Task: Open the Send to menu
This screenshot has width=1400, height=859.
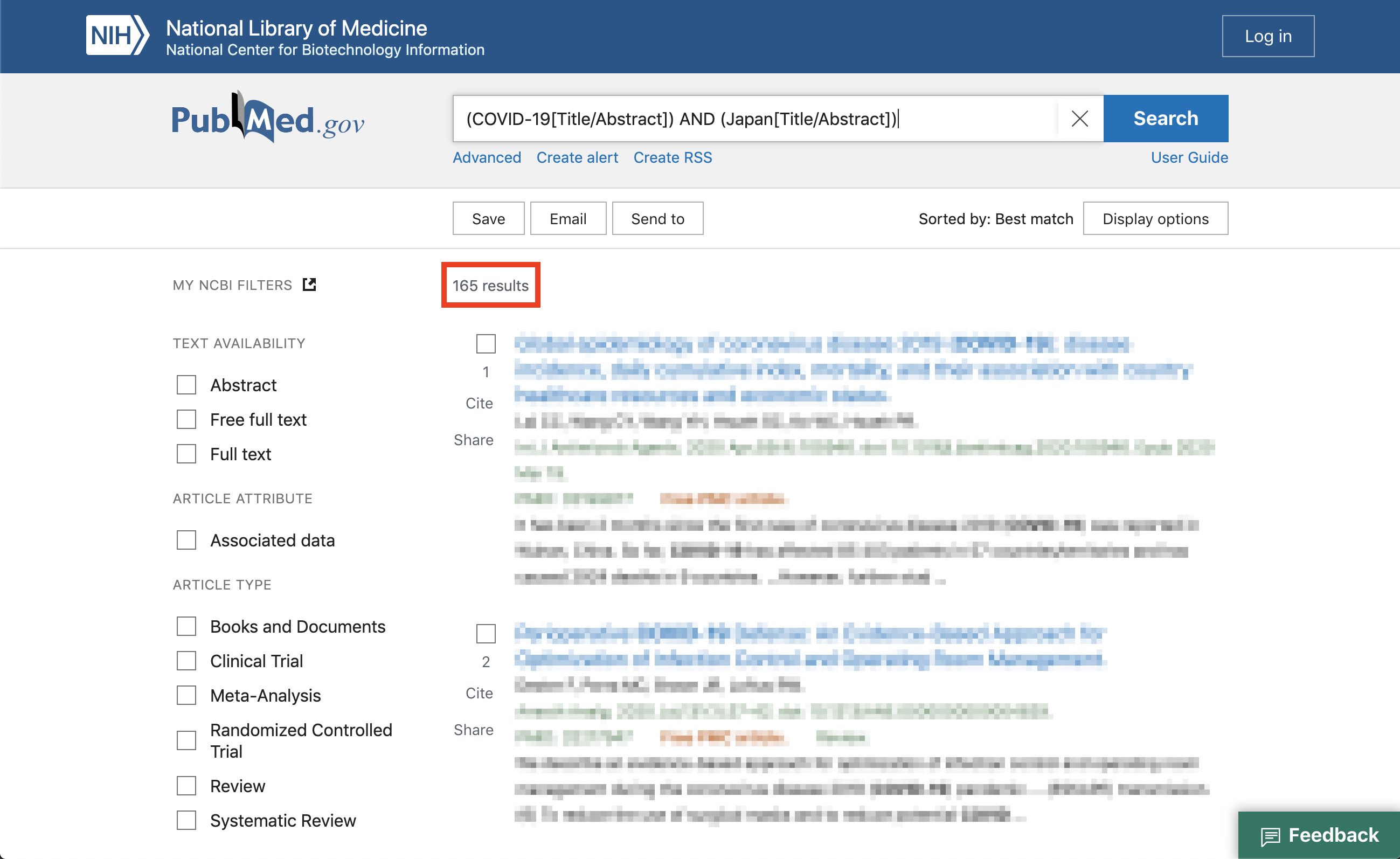Action: 657,219
